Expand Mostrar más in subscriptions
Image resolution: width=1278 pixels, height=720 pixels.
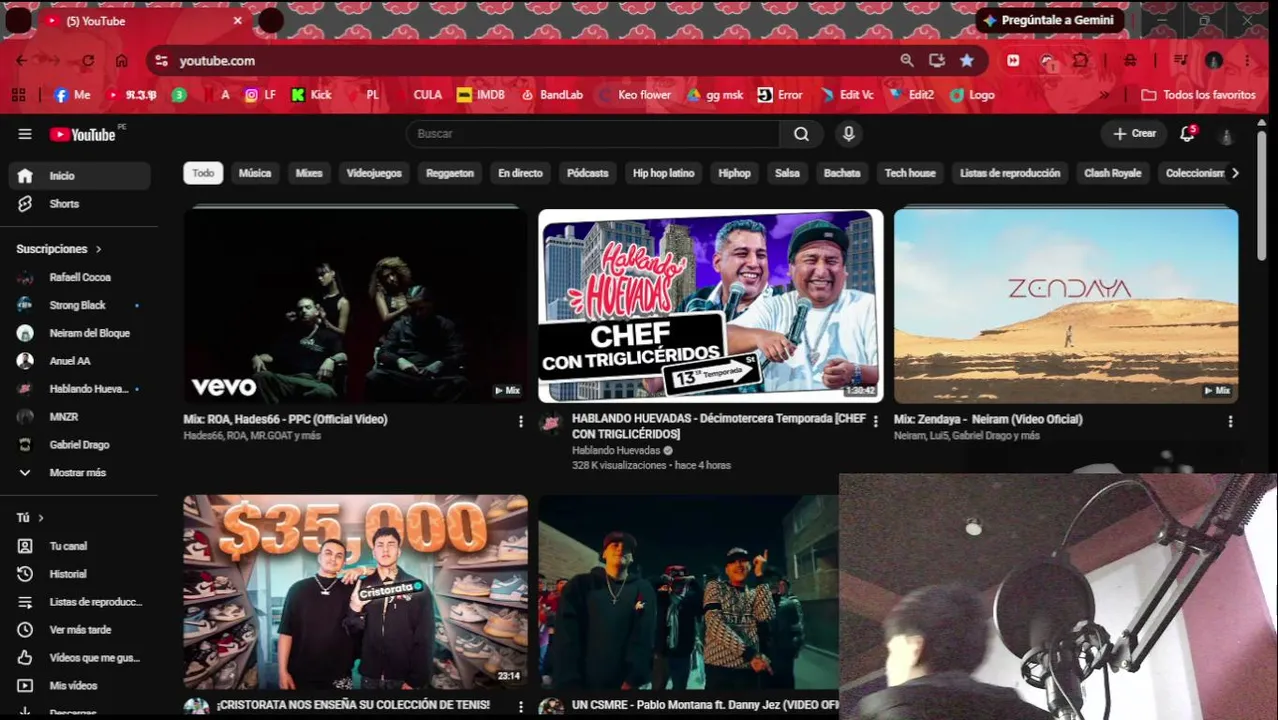tap(80, 473)
